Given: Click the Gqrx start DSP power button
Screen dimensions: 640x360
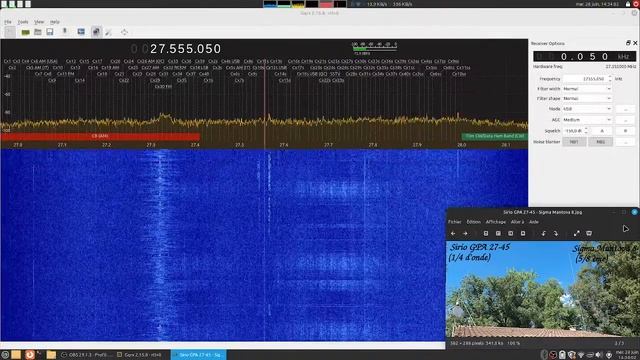Looking at the screenshot, I should click(x=10, y=32).
